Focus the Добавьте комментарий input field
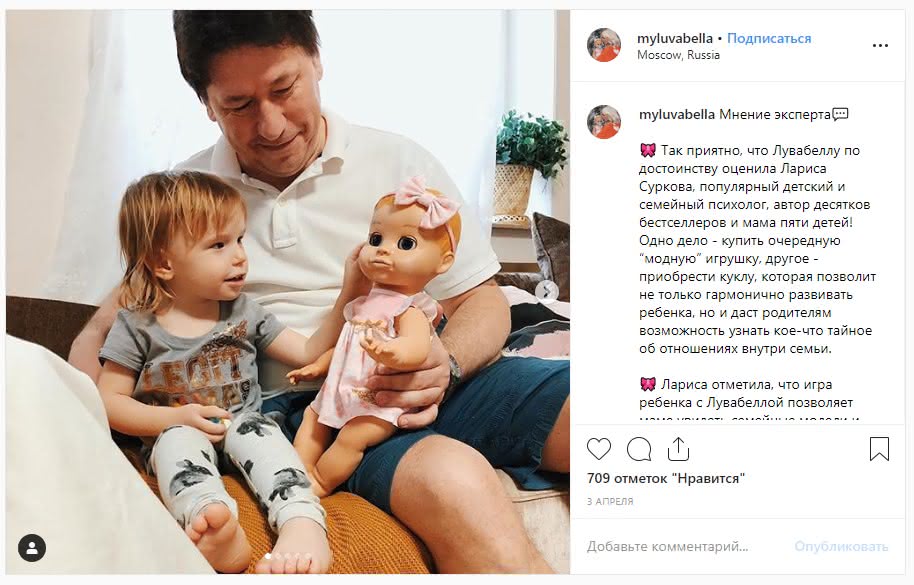Viewport: 914px width, 585px height. [682, 547]
